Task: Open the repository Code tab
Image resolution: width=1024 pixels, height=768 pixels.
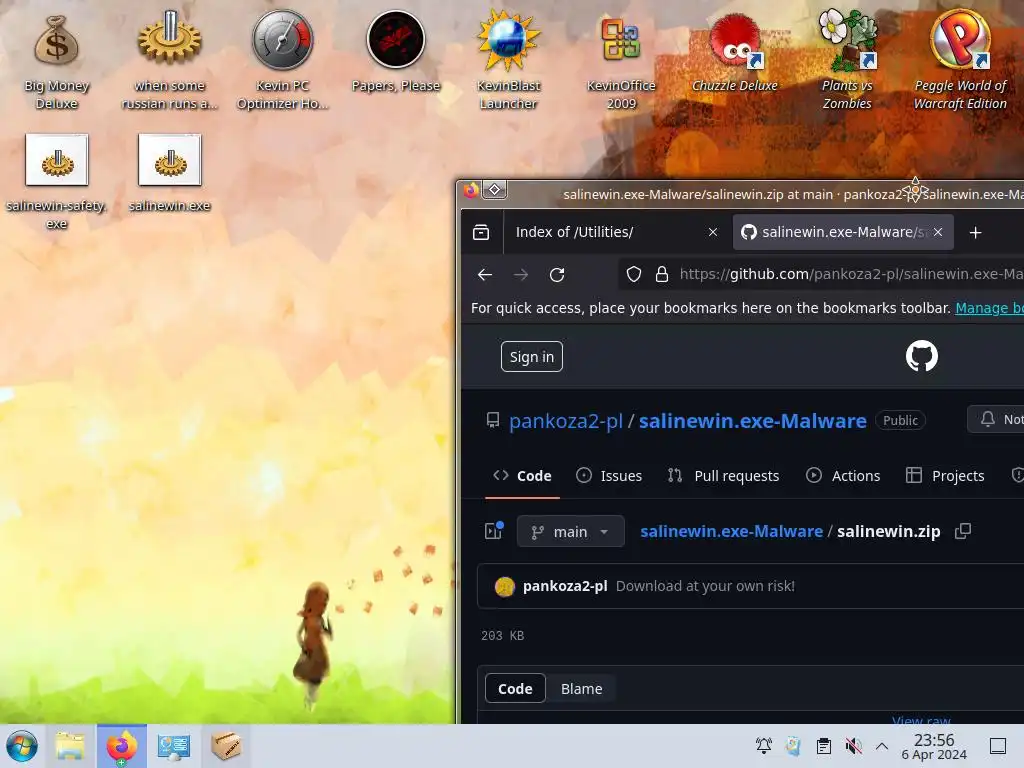Action: click(522, 476)
